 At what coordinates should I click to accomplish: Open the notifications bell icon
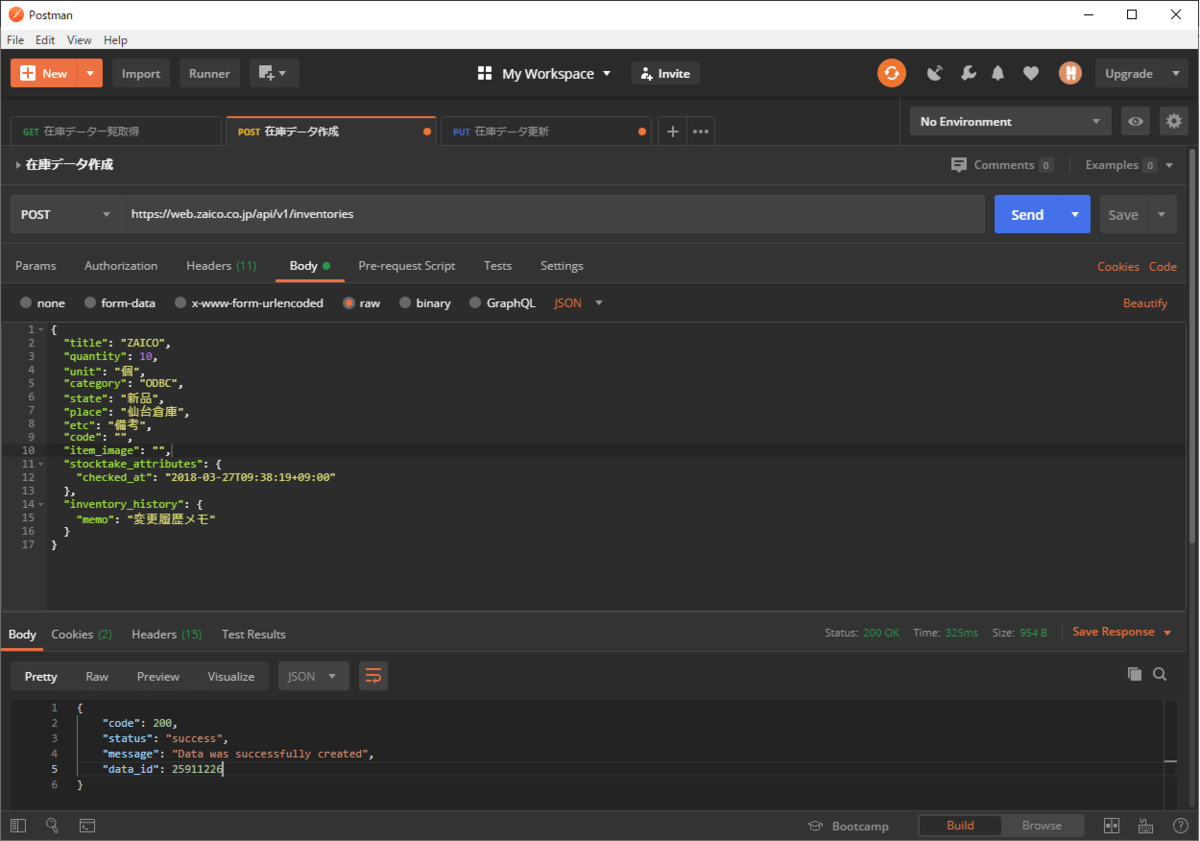(x=998, y=73)
